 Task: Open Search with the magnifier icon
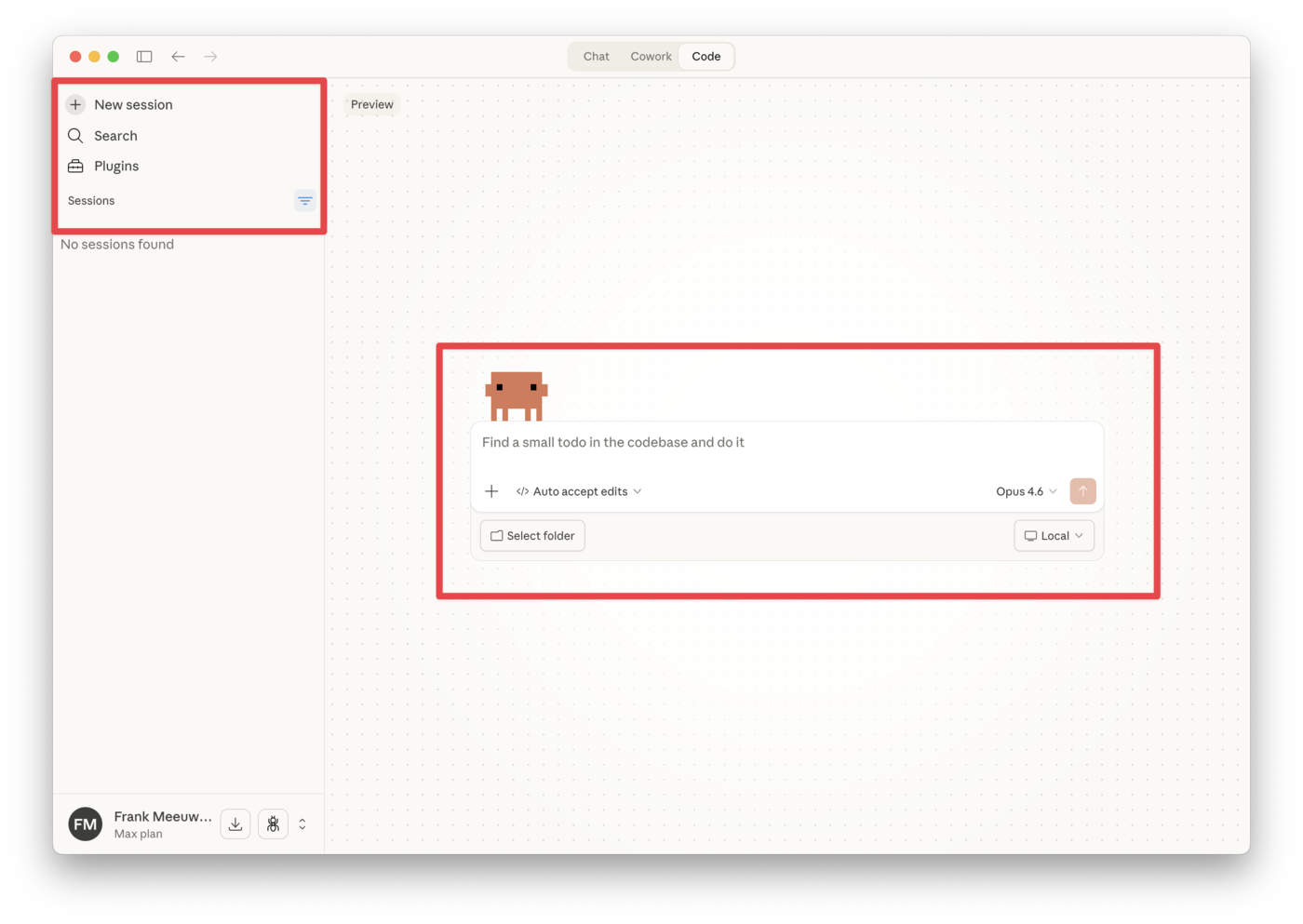[74, 135]
